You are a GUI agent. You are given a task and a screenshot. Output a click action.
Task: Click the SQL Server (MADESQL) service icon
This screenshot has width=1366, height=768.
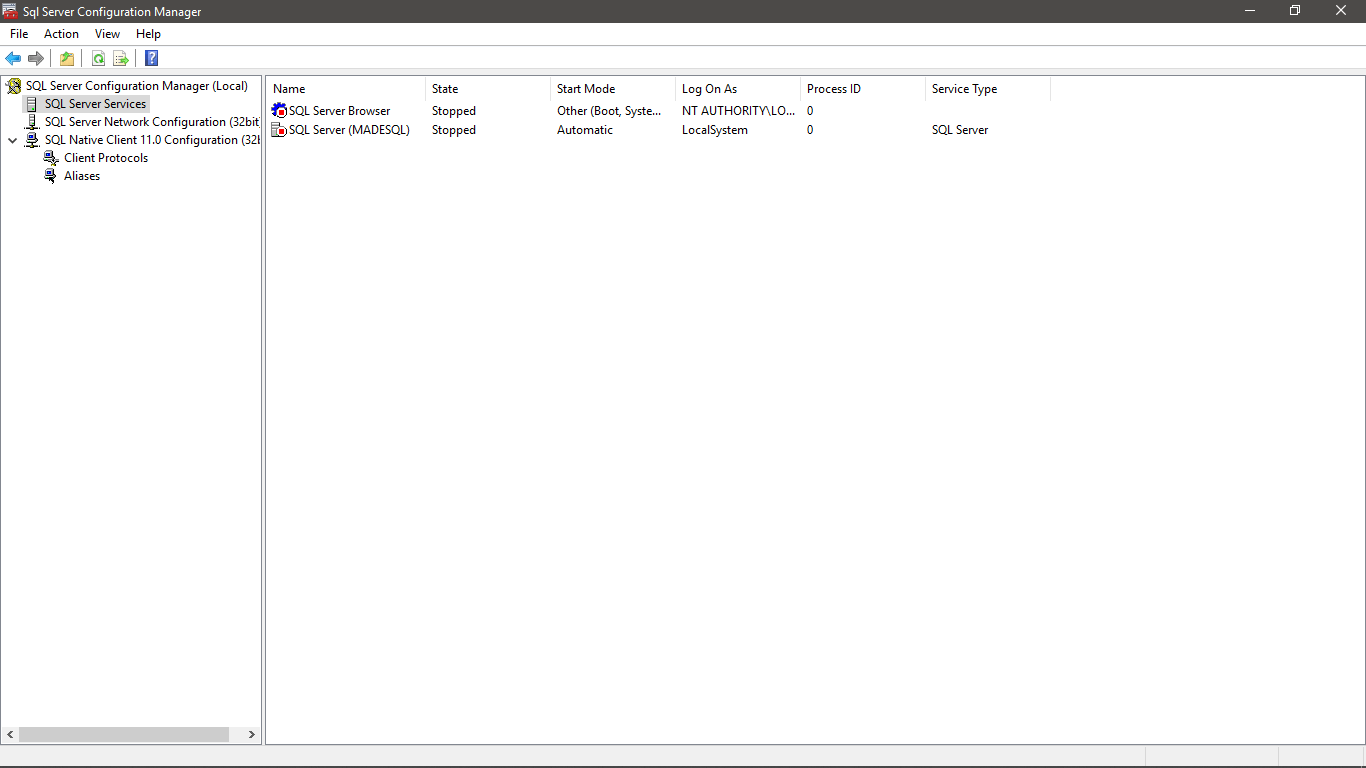coord(279,130)
